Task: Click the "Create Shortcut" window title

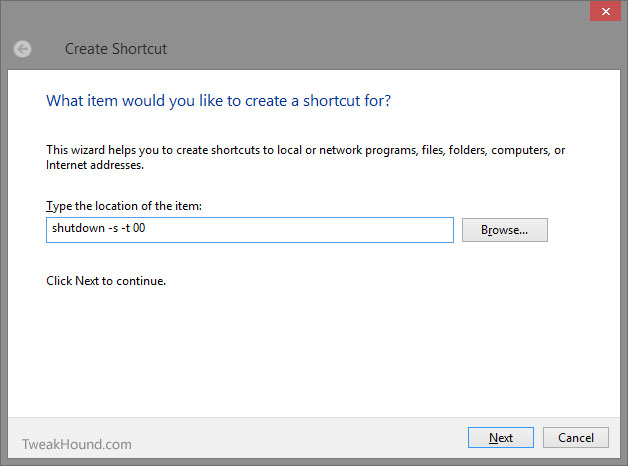Action: click(x=116, y=49)
